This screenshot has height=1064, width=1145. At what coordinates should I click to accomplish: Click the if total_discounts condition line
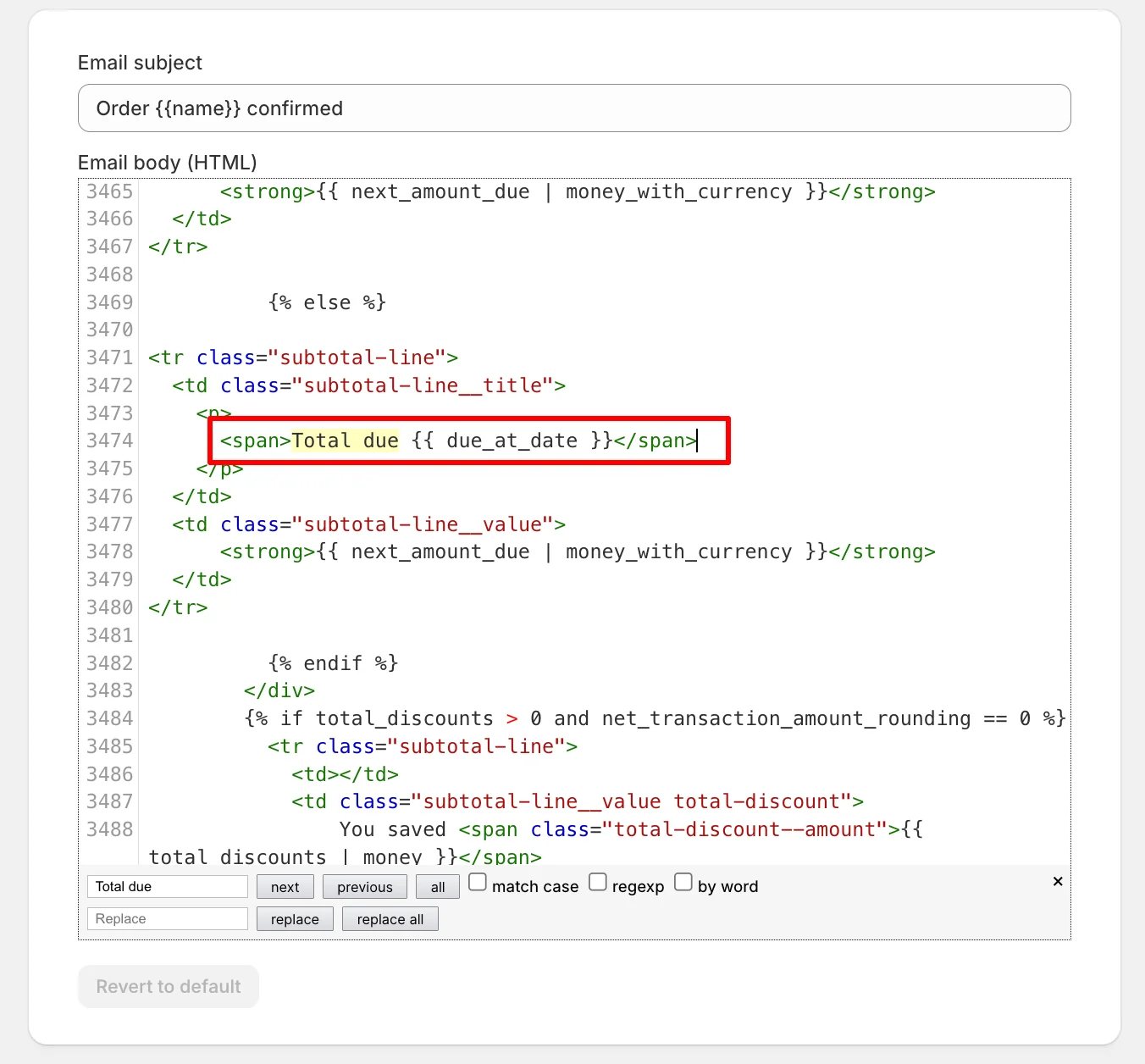click(655, 718)
